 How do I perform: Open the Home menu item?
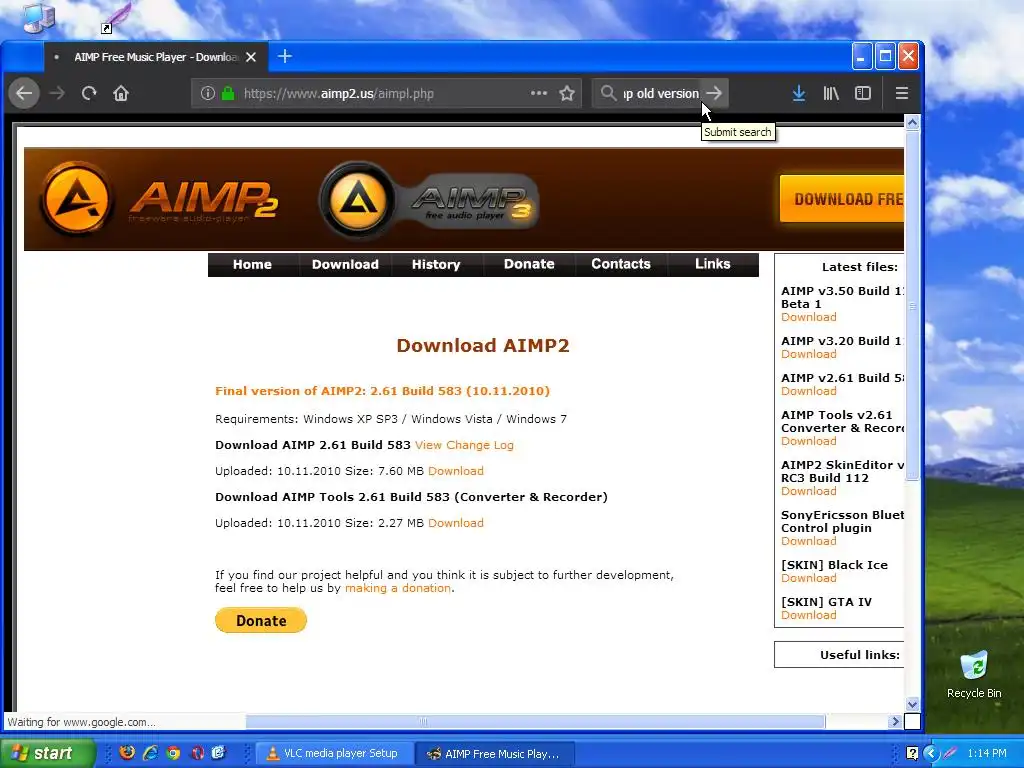[252, 264]
